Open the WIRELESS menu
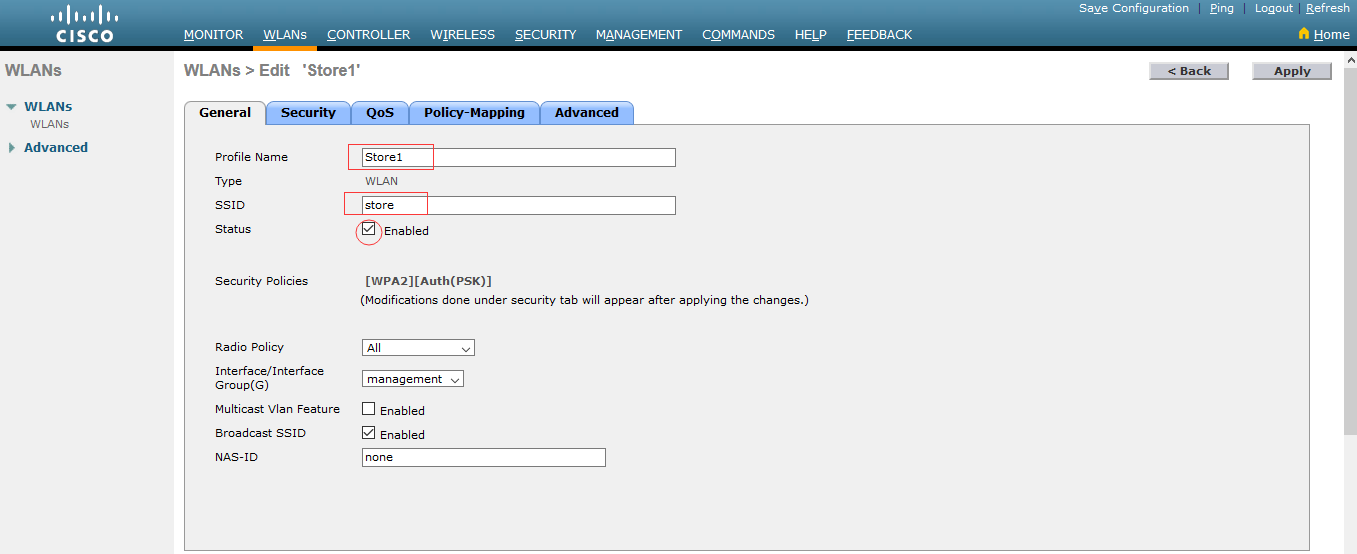The image size is (1357, 554). point(462,34)
